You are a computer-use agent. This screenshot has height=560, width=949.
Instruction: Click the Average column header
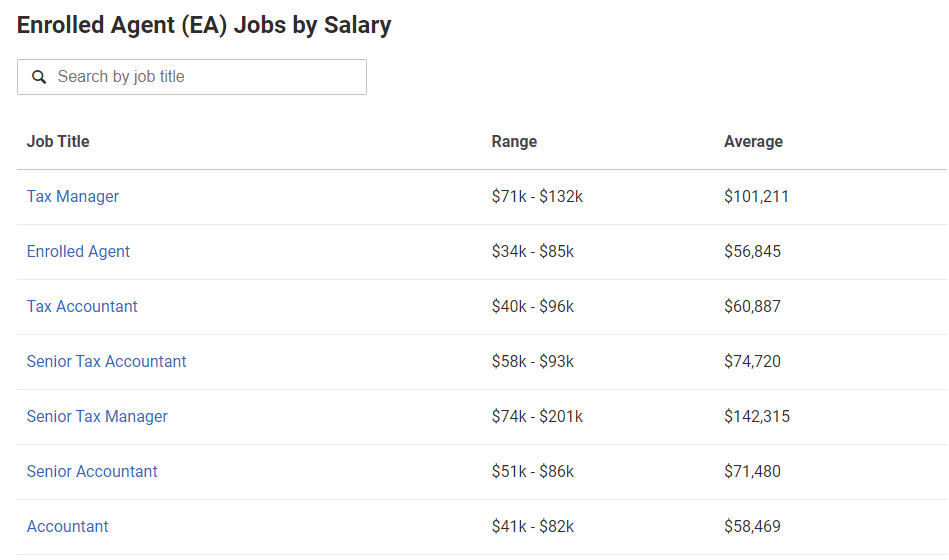(753, 142)
